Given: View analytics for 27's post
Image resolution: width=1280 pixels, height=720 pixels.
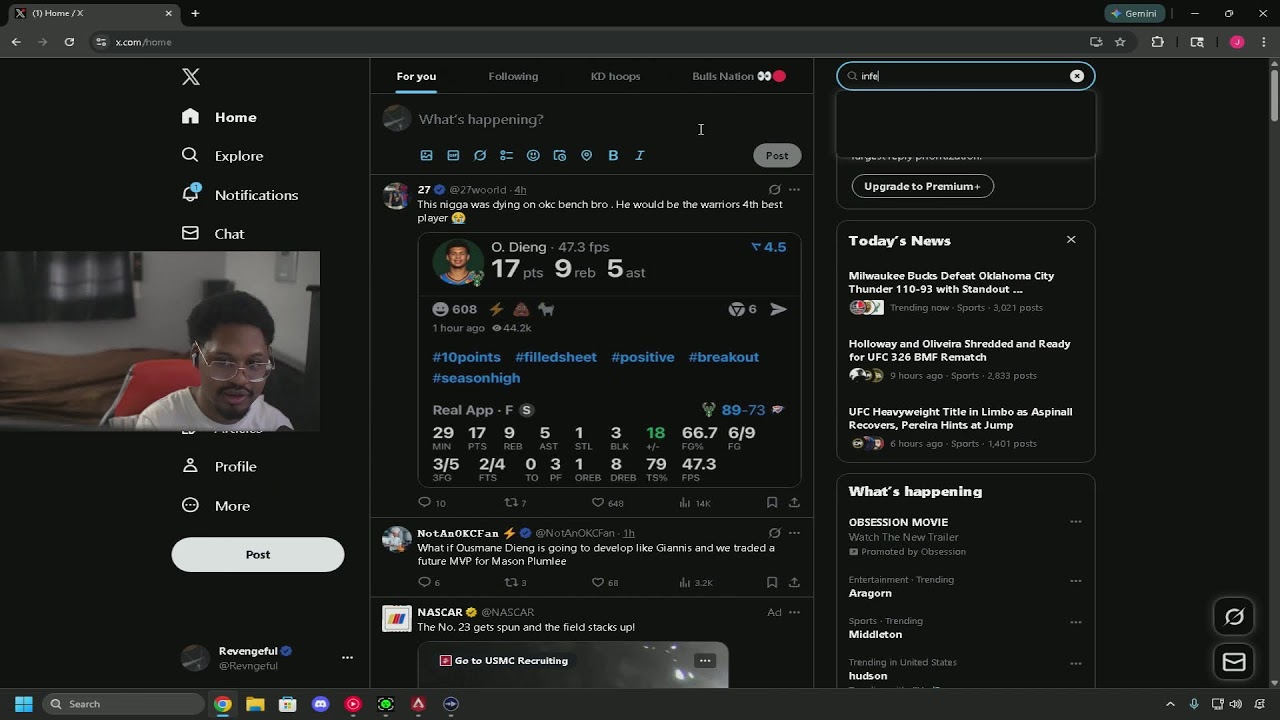Looking at the screenshot, I should click(x=694, y=503).
